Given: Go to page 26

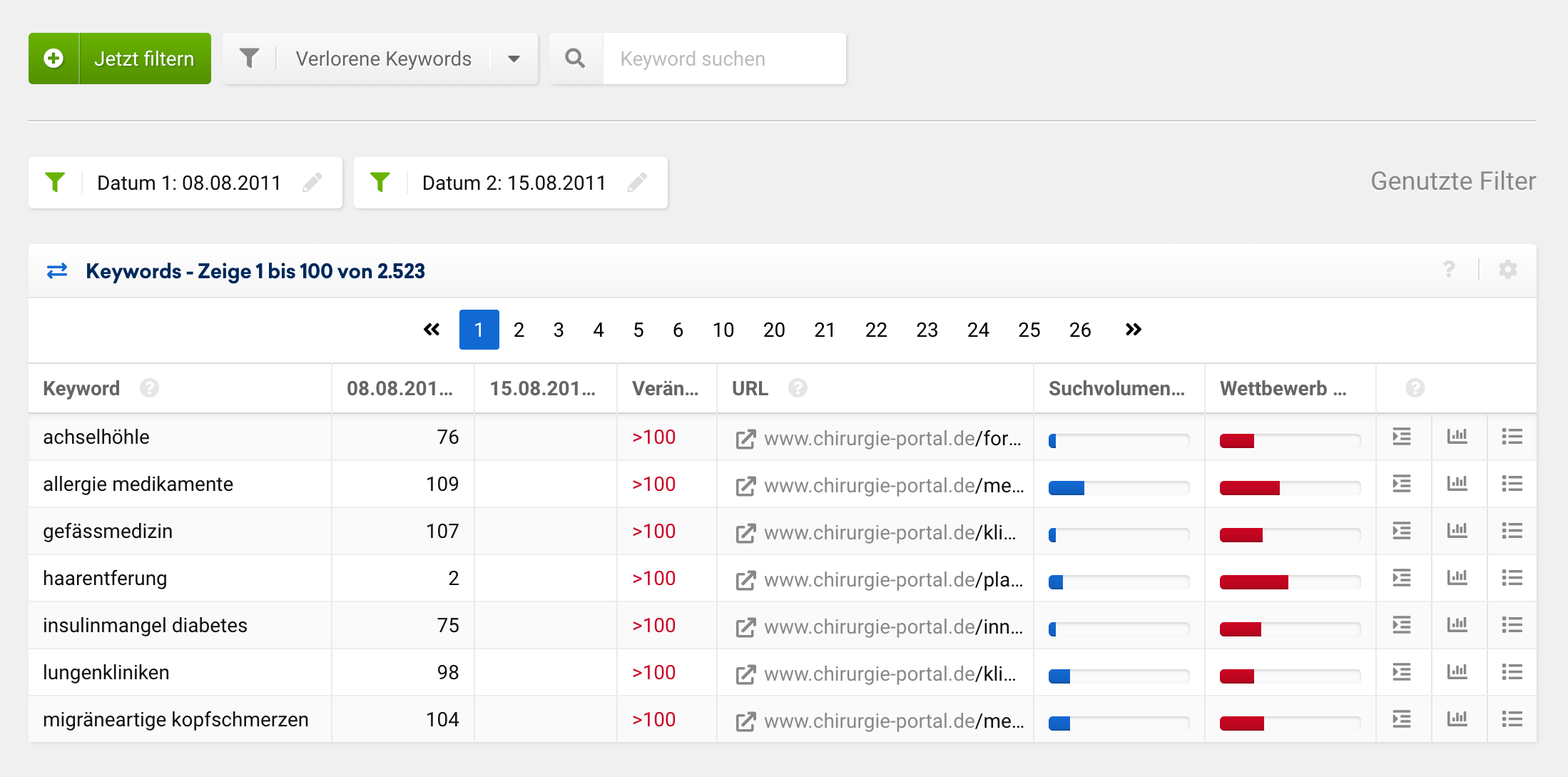Looking at the screenshot, I should 1080,330.
